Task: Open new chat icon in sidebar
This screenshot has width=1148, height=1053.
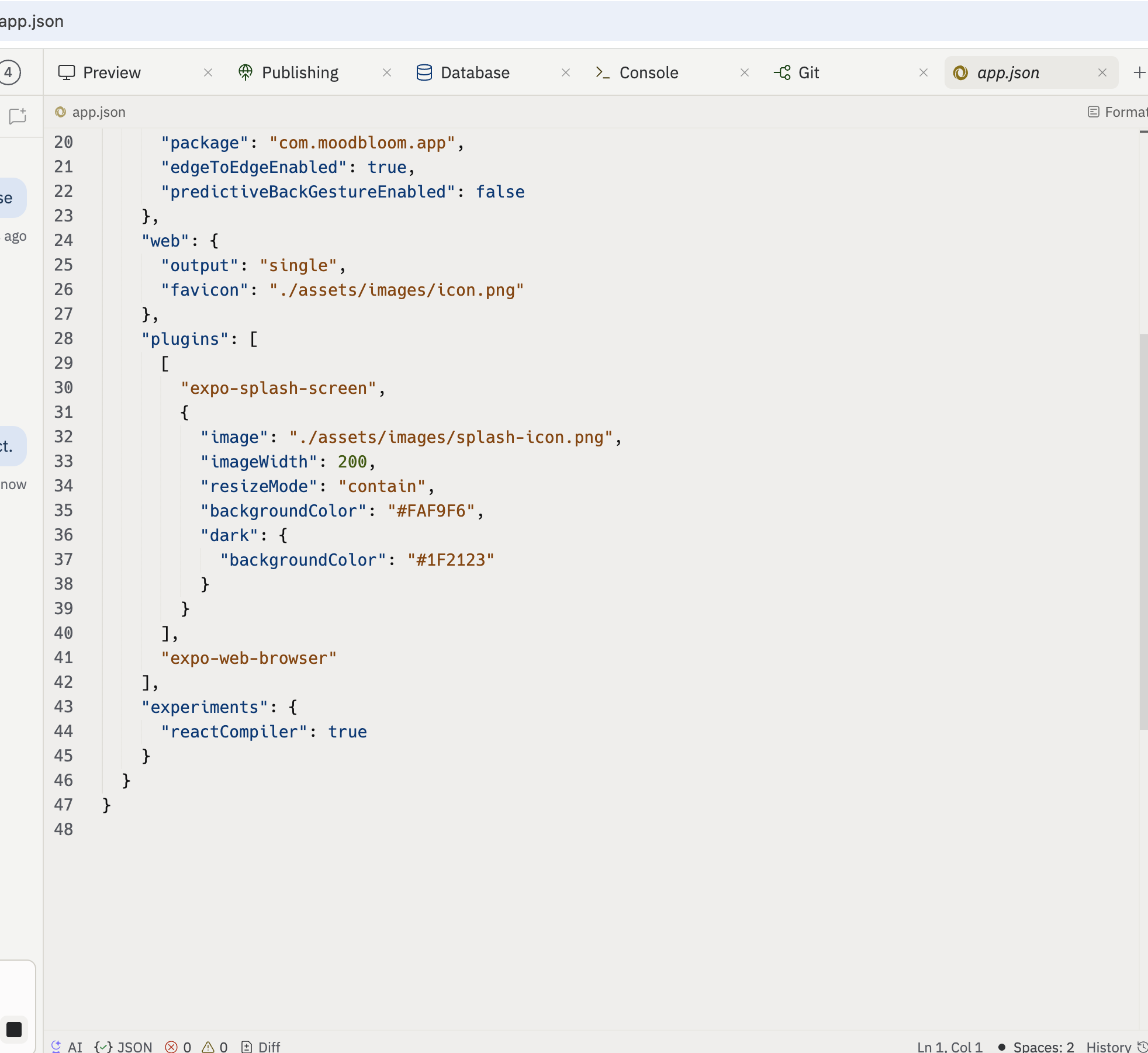Action: click(x=18, y=116)
